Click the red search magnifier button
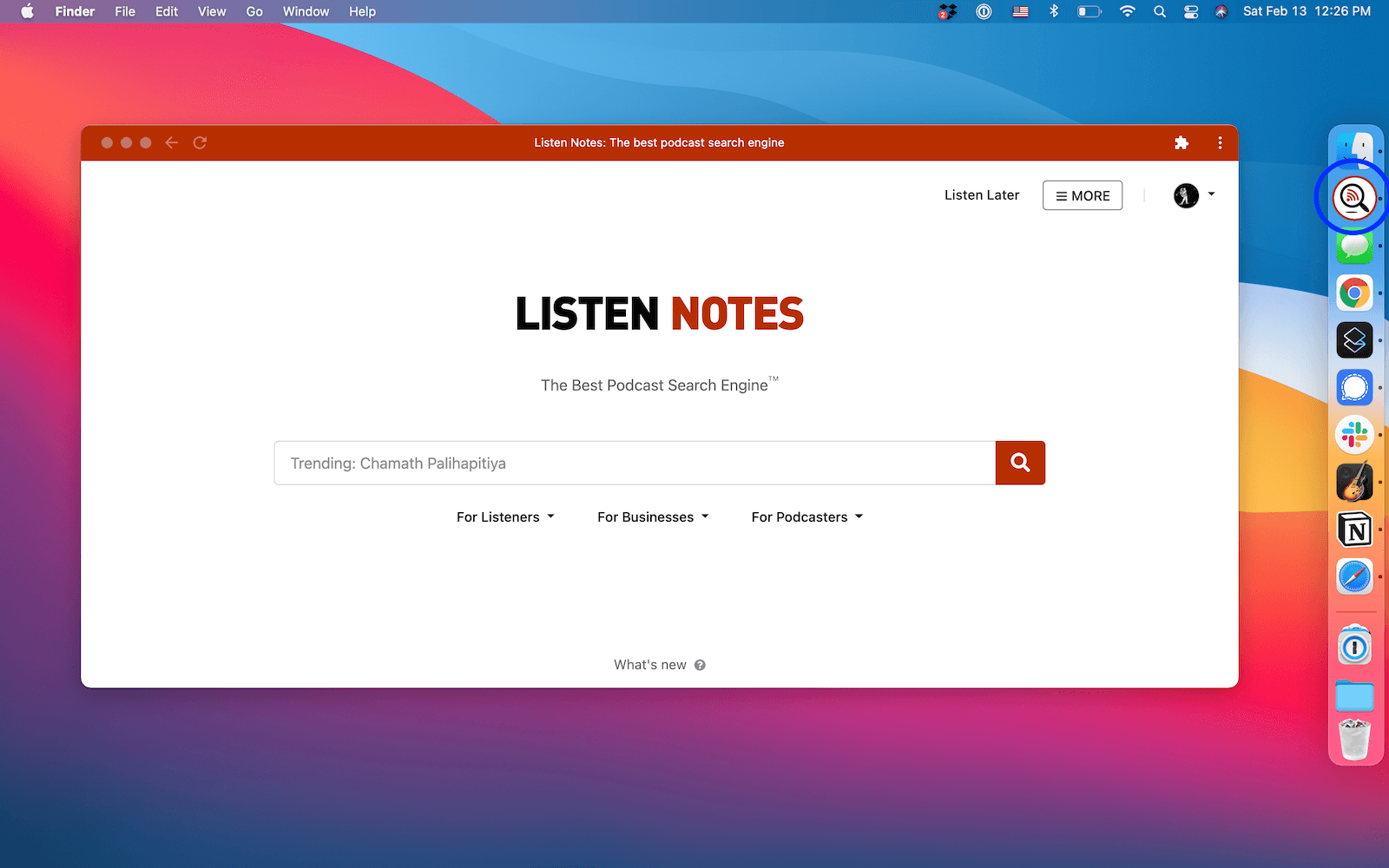Viewport: 1389px width, 868px height. click(1020, 463)
